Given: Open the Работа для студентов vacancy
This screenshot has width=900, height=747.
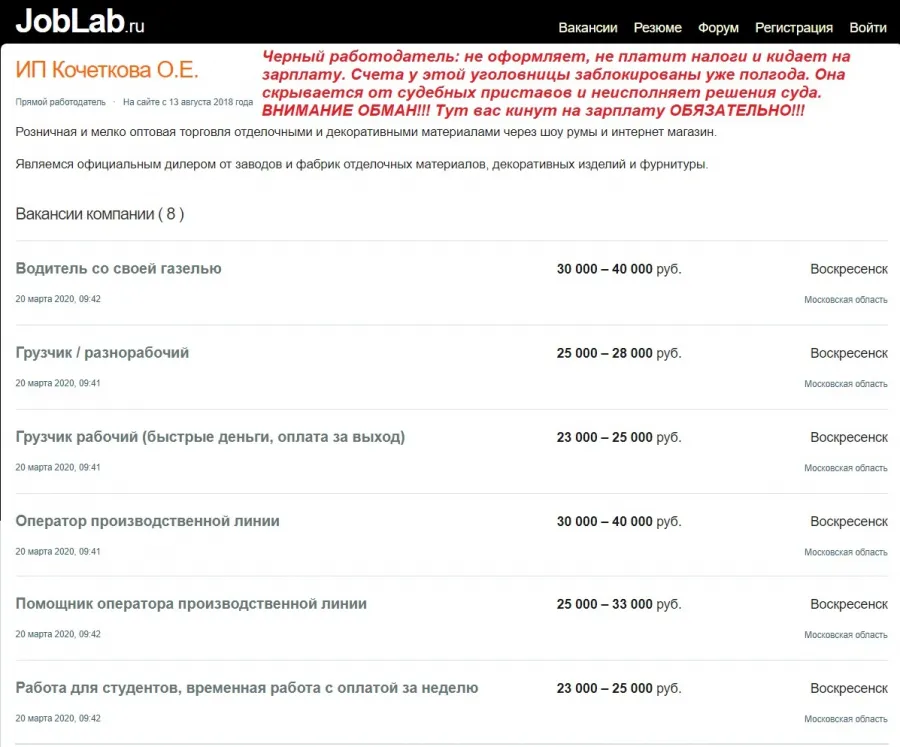Looking at the screenshot, I should coord(247,688).
